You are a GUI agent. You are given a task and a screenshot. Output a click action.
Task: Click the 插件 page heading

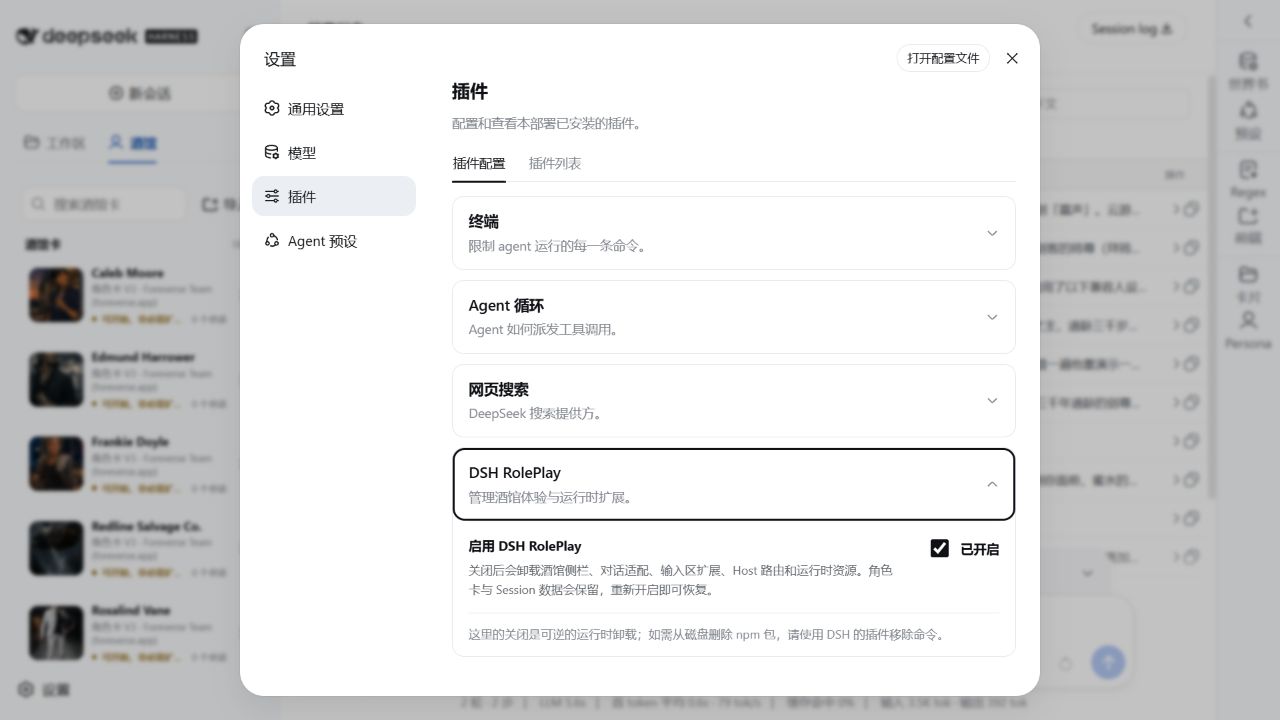pyautogui.click(x=470, y=91)
